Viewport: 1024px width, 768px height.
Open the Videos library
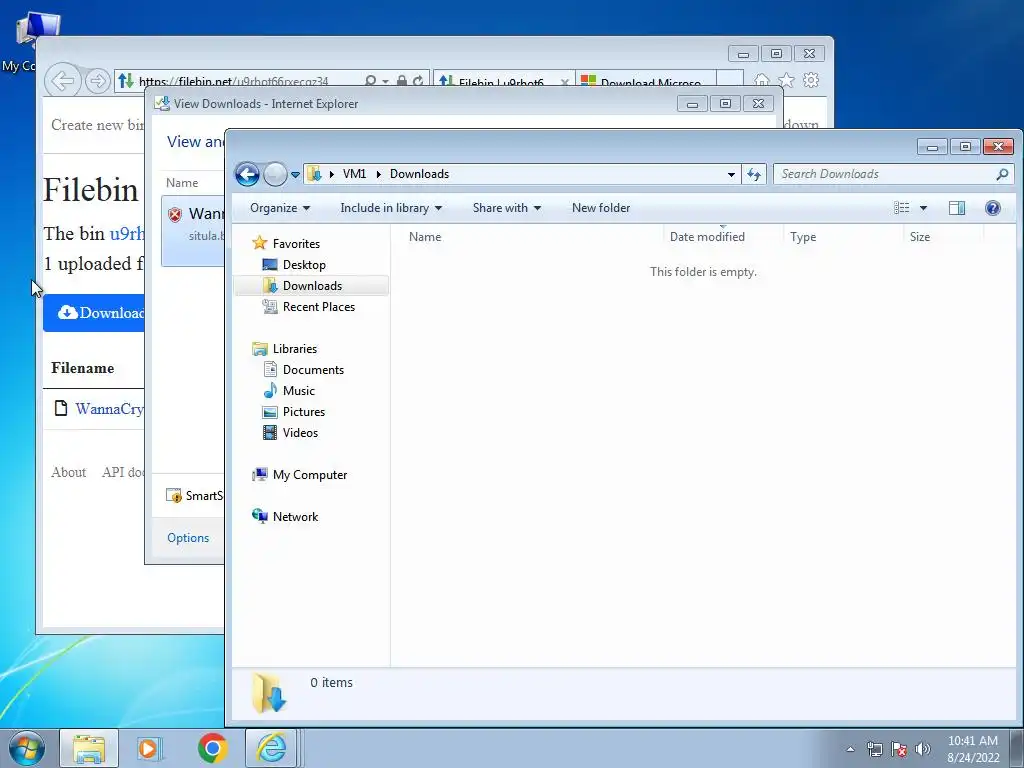[300, 432]
